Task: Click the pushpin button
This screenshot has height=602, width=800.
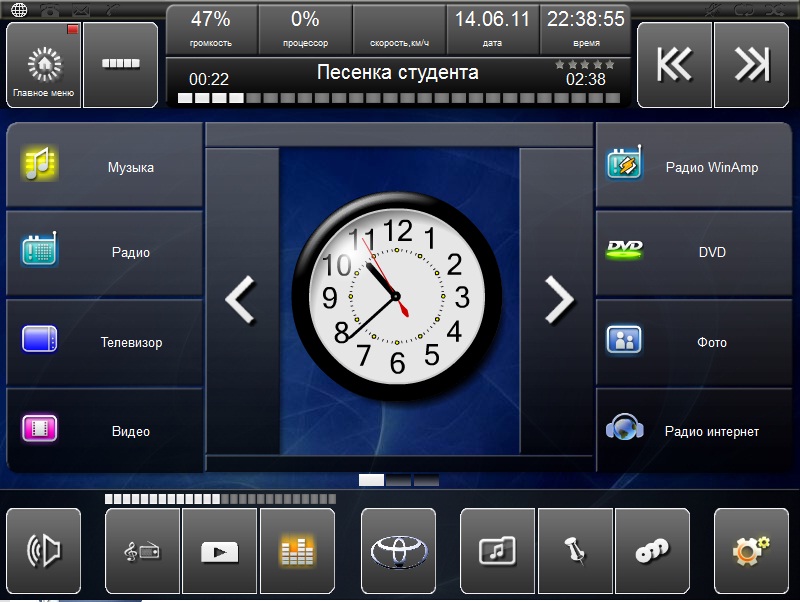Action: (x=576, y=550)
